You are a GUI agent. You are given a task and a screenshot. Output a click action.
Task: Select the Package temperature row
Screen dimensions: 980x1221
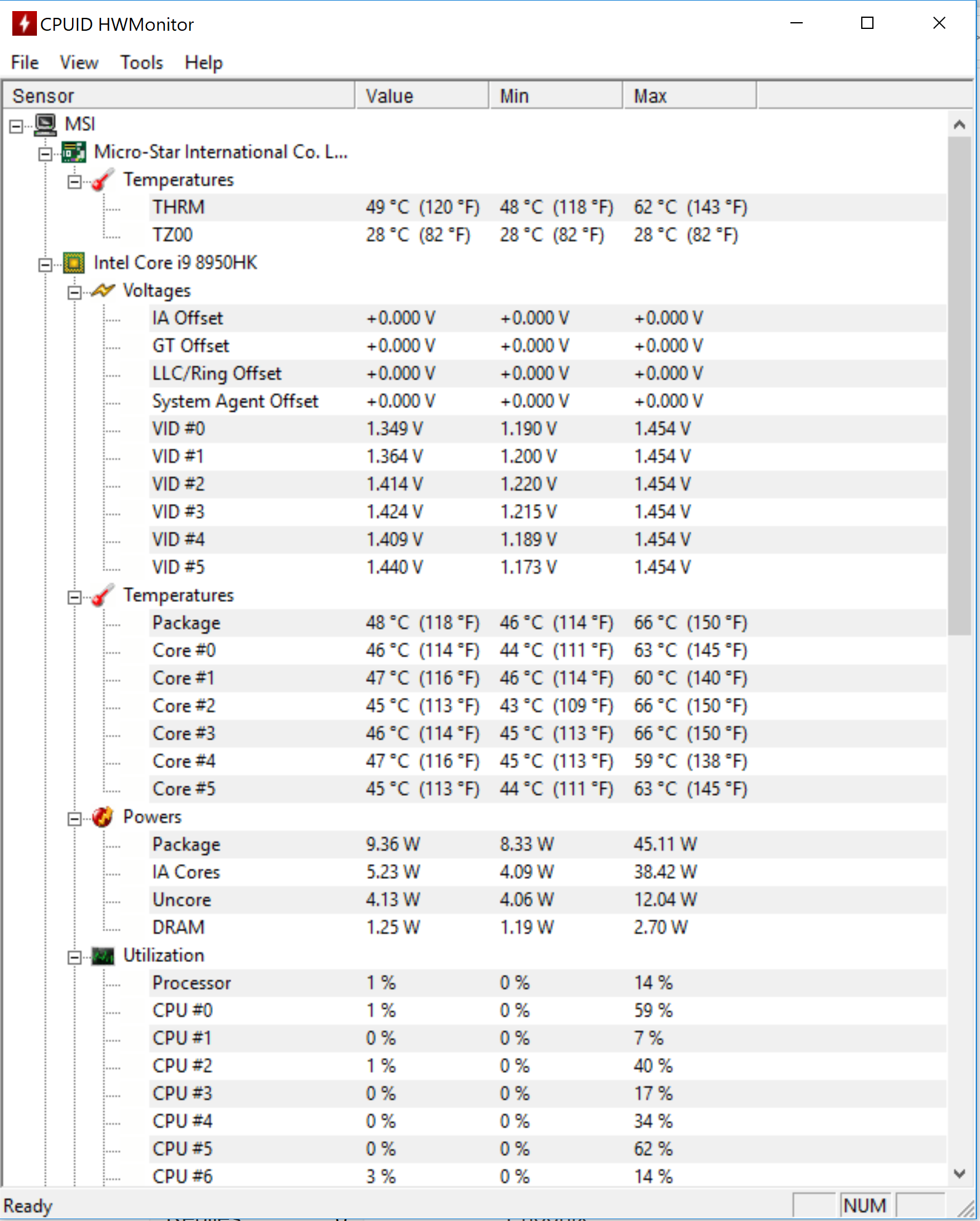[x=547, y=623]
